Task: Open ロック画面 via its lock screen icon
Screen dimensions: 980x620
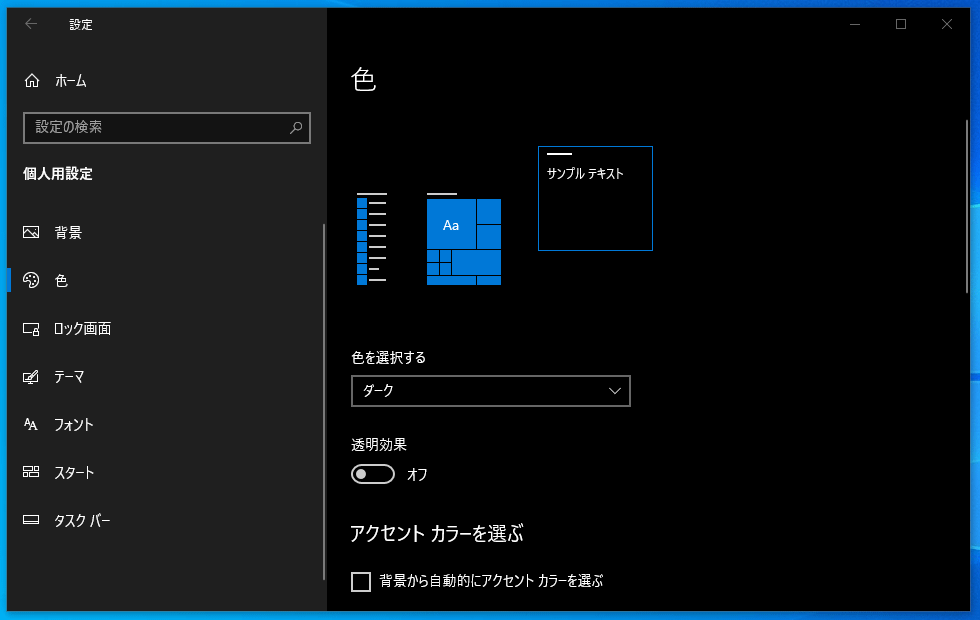Action: pos(29,328)
